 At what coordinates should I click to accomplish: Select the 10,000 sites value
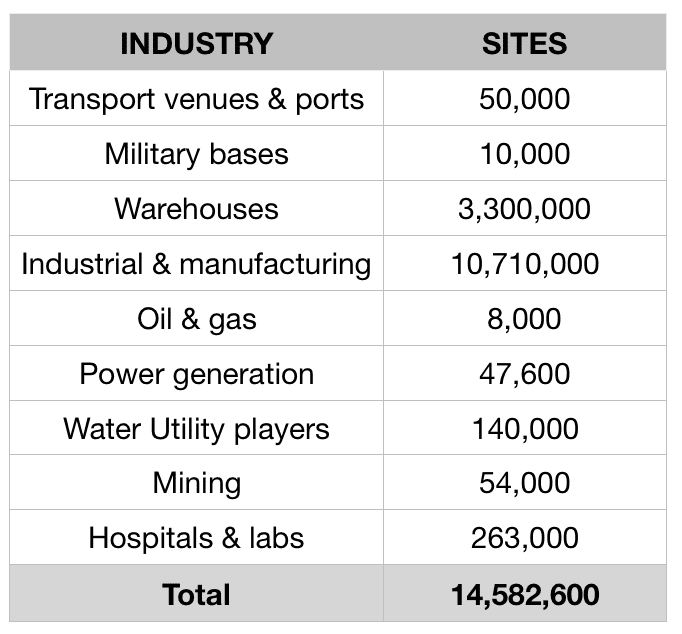coord(524,154)
